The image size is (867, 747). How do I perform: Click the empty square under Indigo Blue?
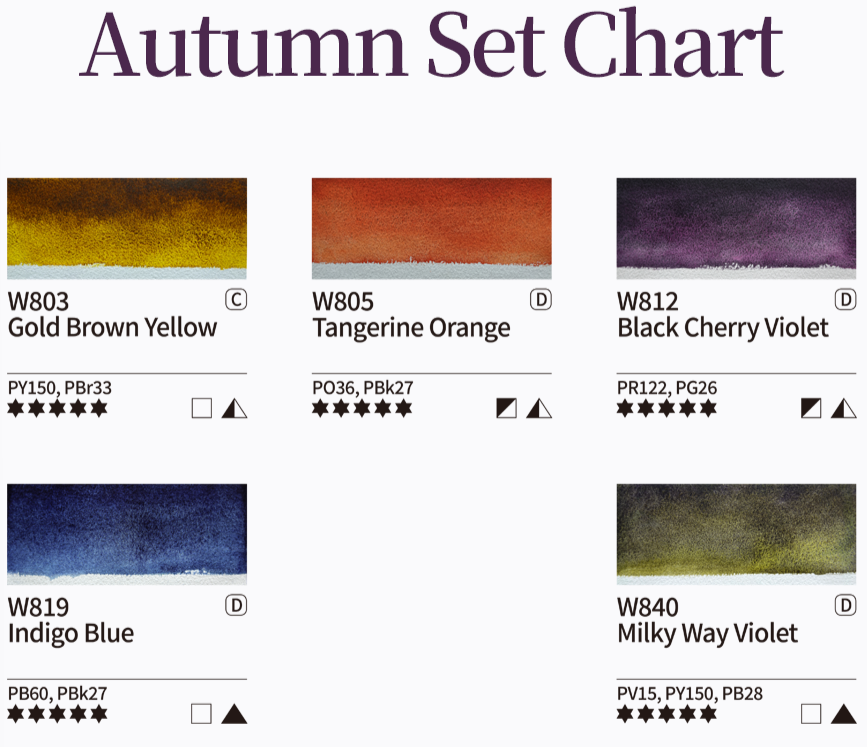coord(202,714)
